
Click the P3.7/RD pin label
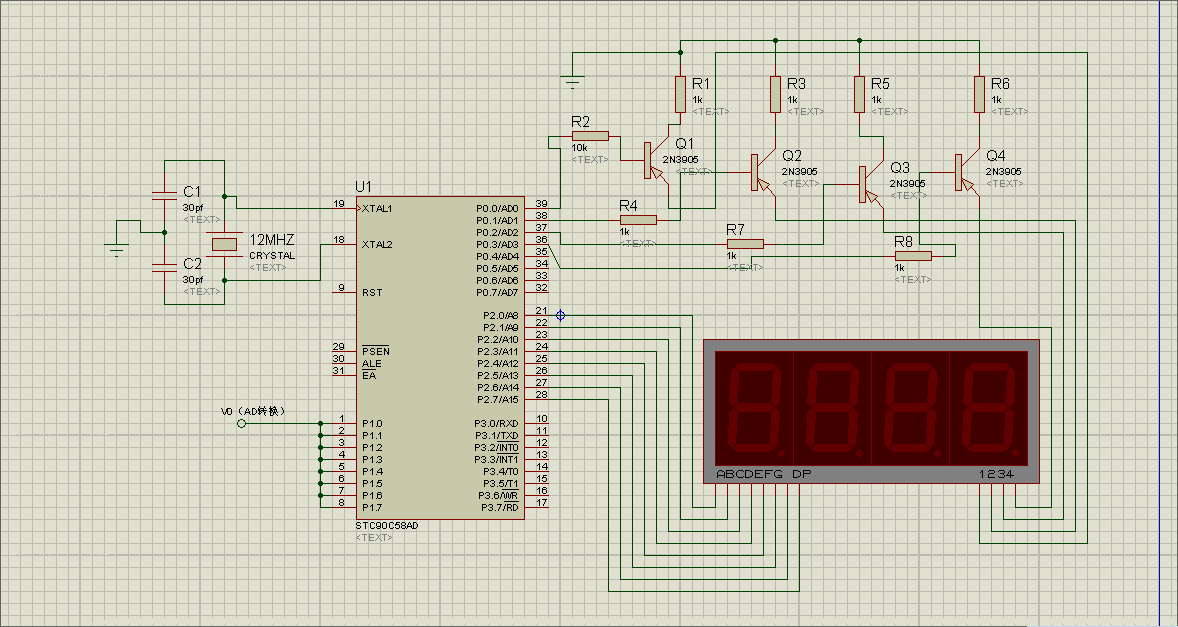[500, 508]
